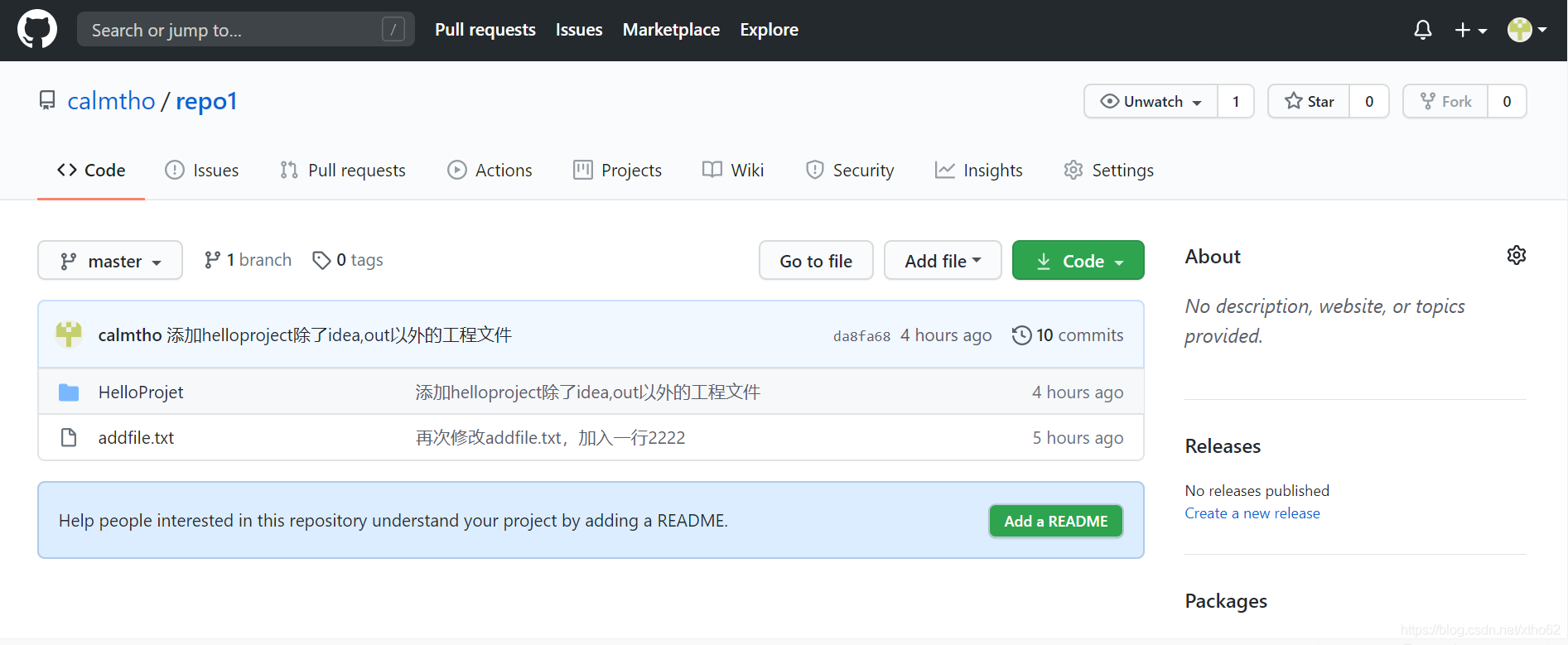Switch to the Security tab
This screenshot has width=1568, height=645.
850,171
